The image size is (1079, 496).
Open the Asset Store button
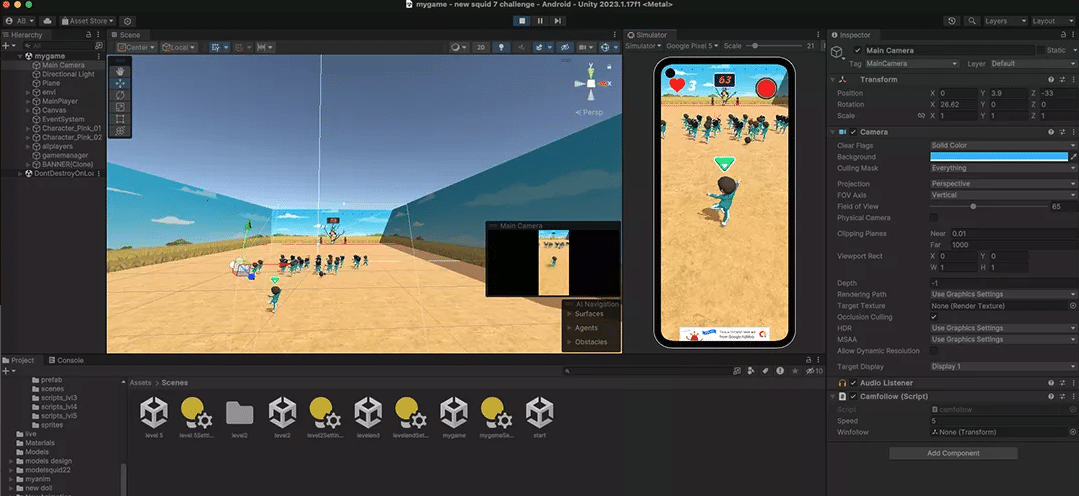pos(87,21)
